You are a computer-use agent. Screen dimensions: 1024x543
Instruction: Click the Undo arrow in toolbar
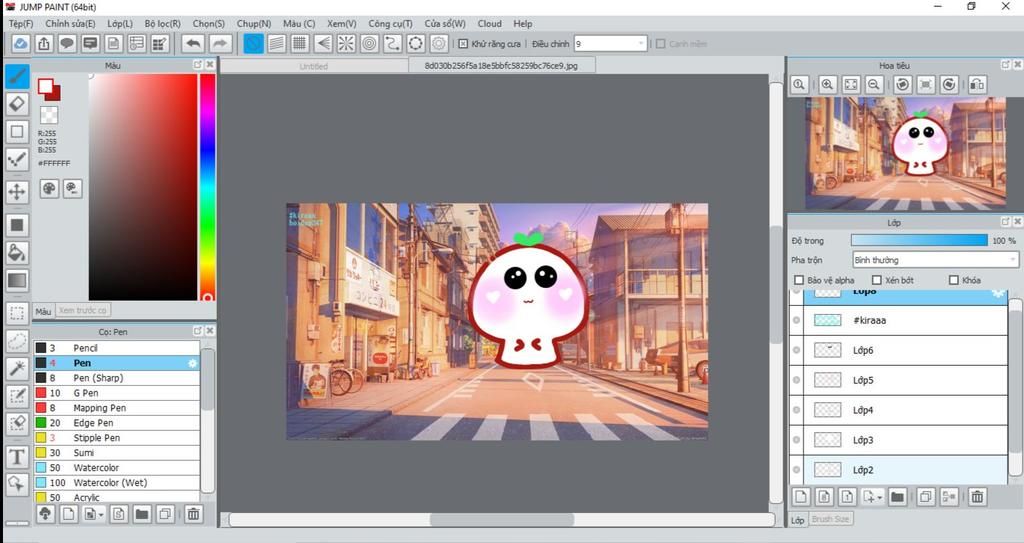(x=193, y=44)
